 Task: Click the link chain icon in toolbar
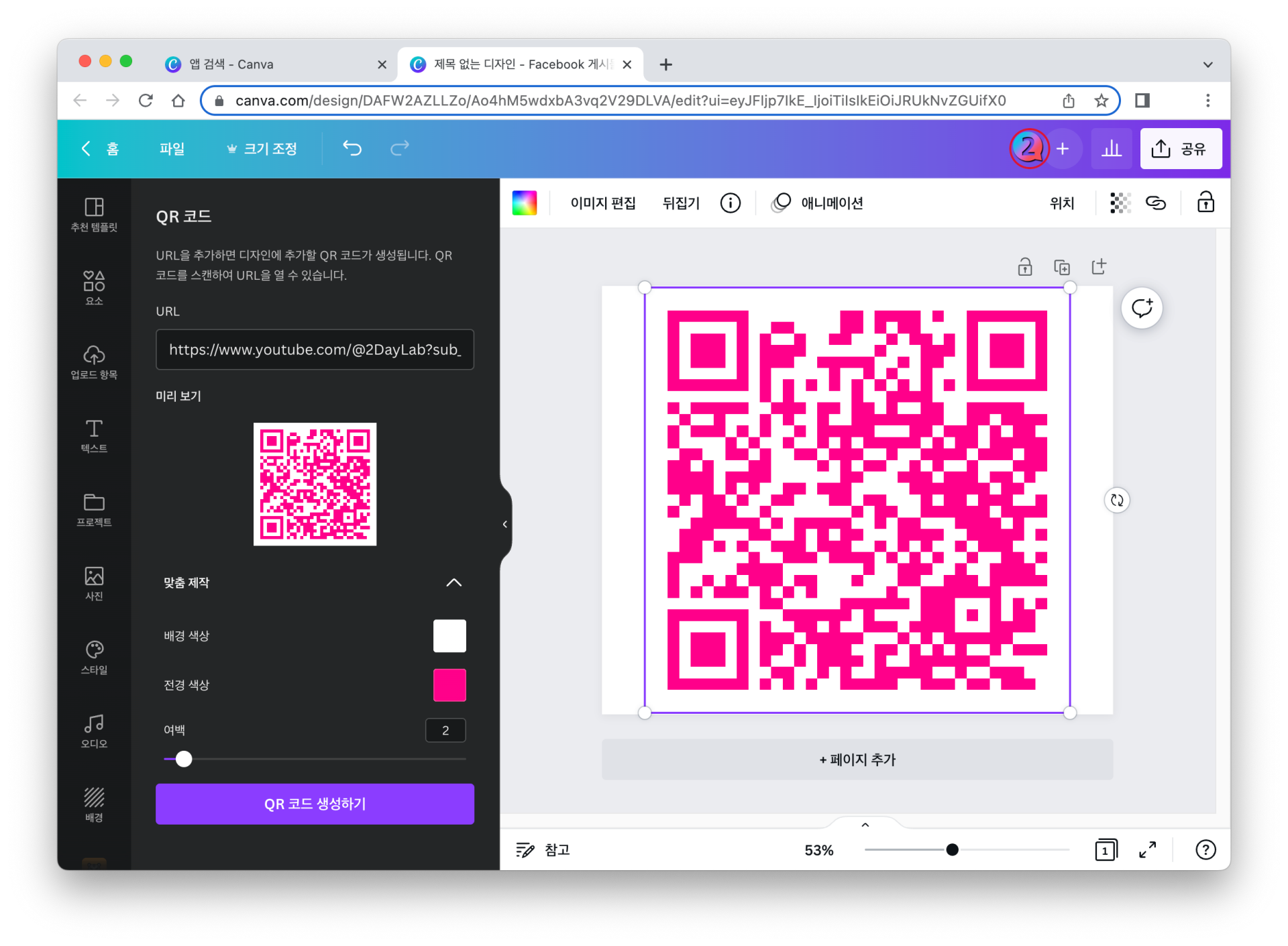coord(1155,203)
